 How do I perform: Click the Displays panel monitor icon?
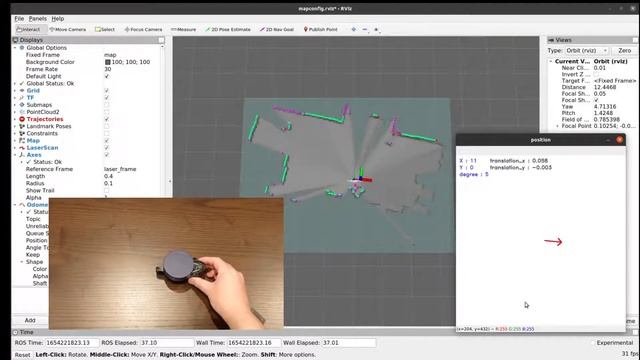(x=16, y=40)
